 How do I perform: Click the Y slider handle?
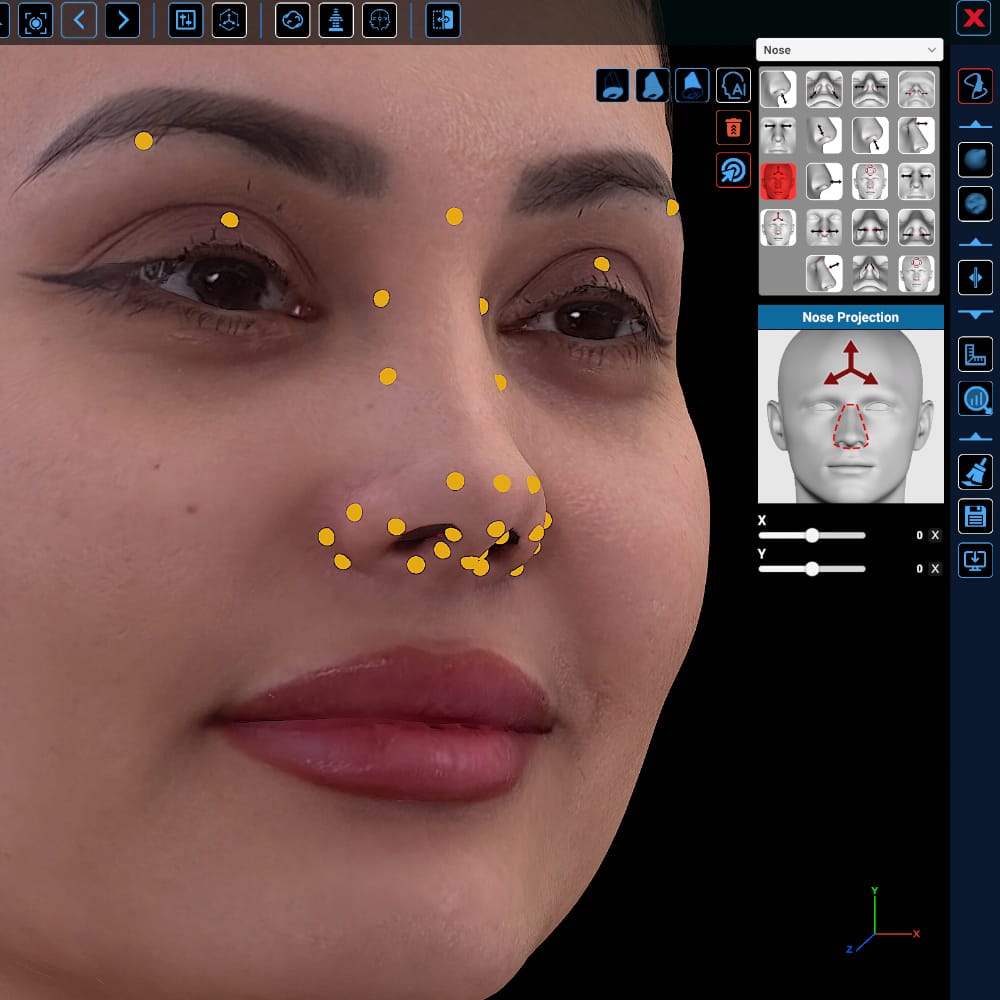coord(811,568)
